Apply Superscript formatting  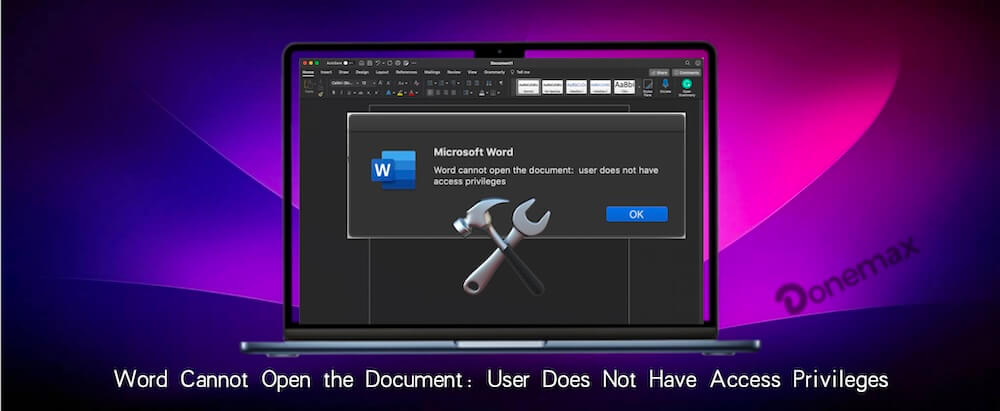[x=376, y=93]
